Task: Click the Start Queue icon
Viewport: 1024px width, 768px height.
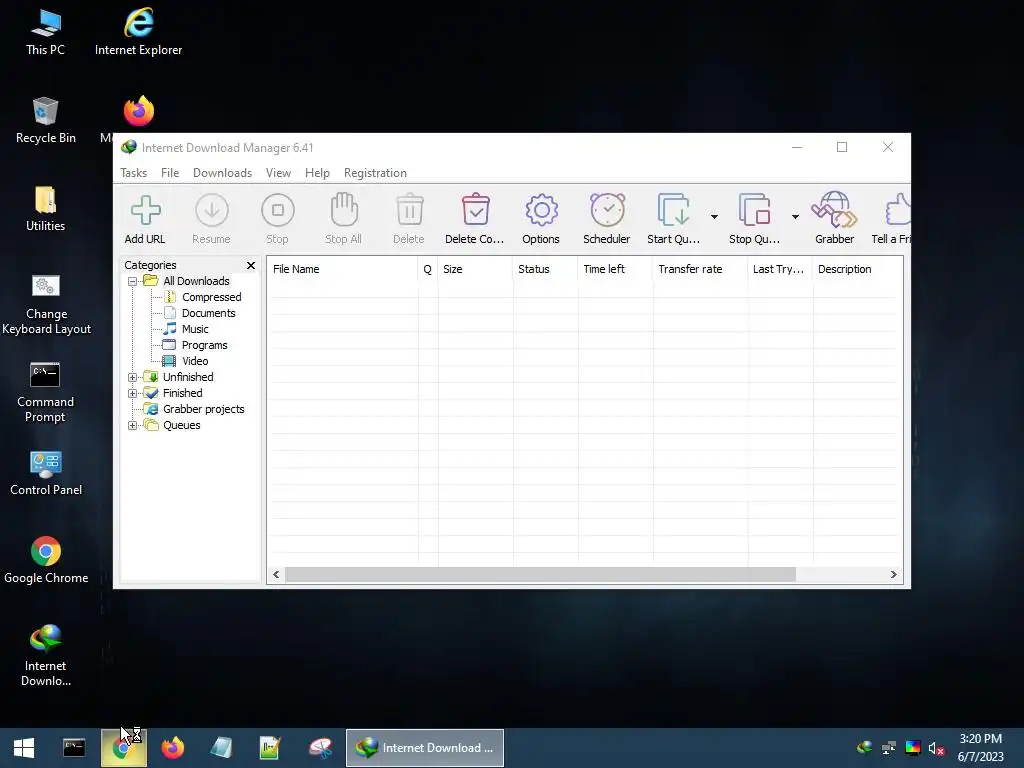Action: click(x=673, y=219)
